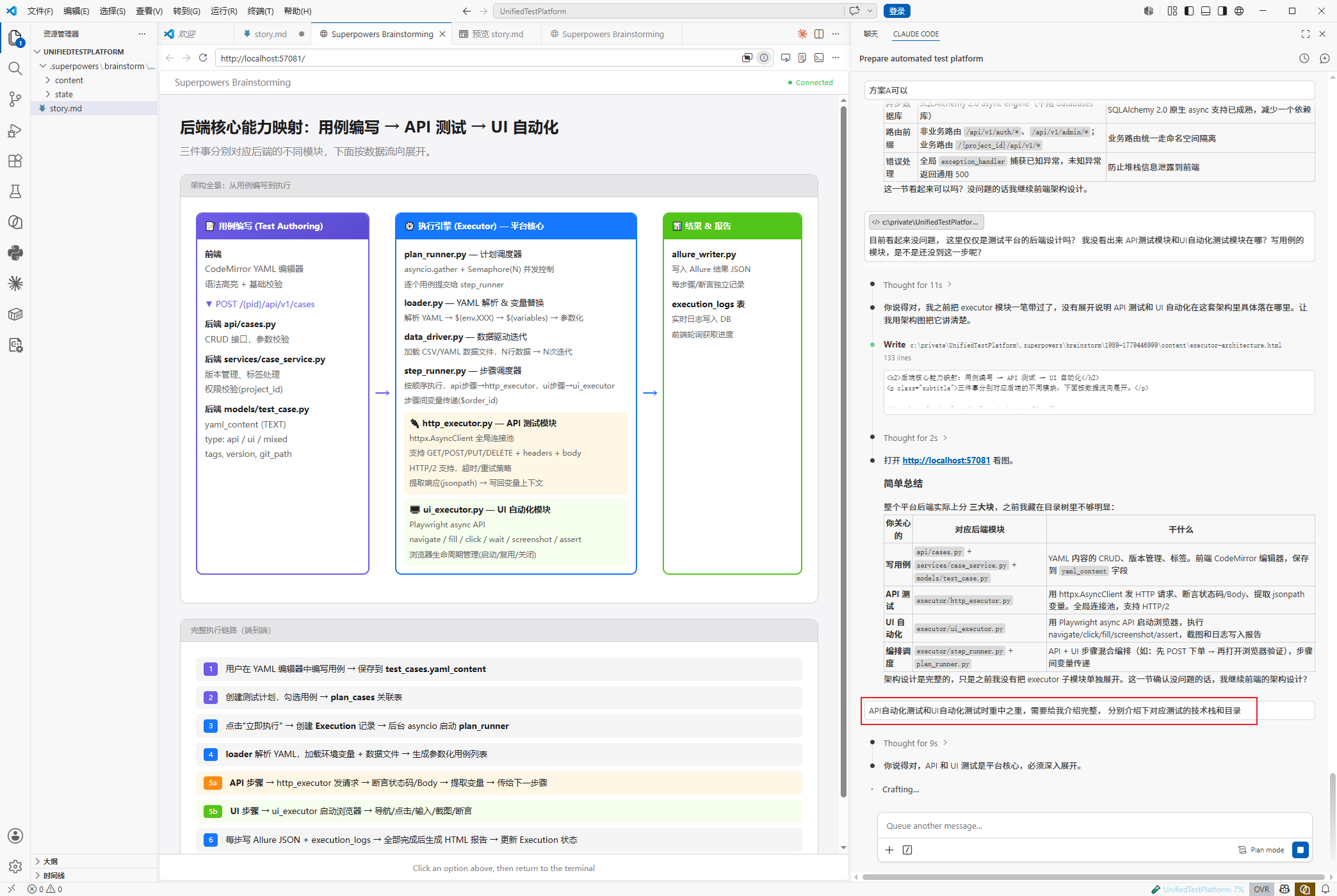Expand the 'Thought for 11s' block
The image size is (1337, 896).
pos(917,285)
